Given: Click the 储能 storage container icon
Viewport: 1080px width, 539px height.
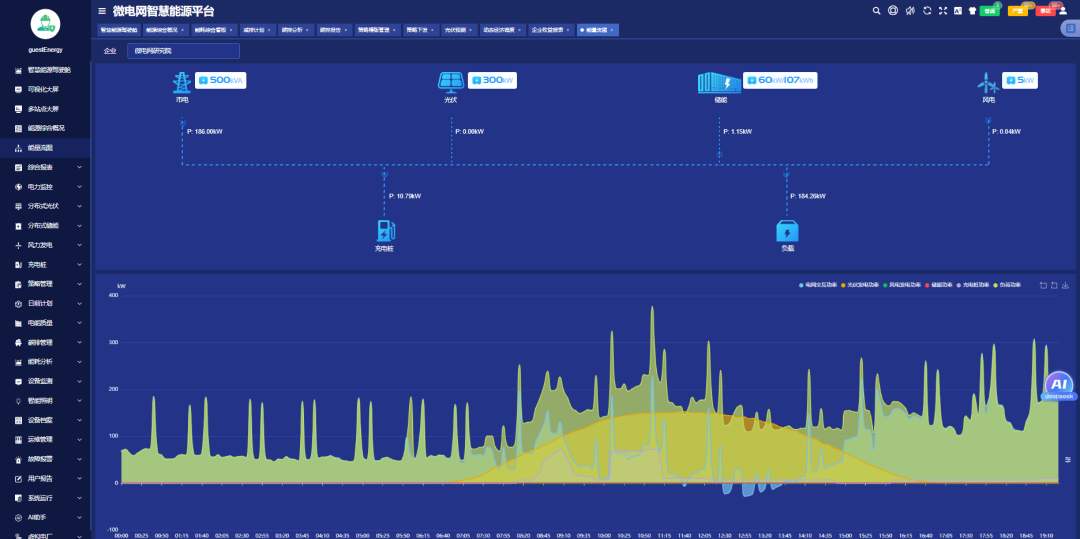Looking at the screenshot, I should tap(718, 83).
